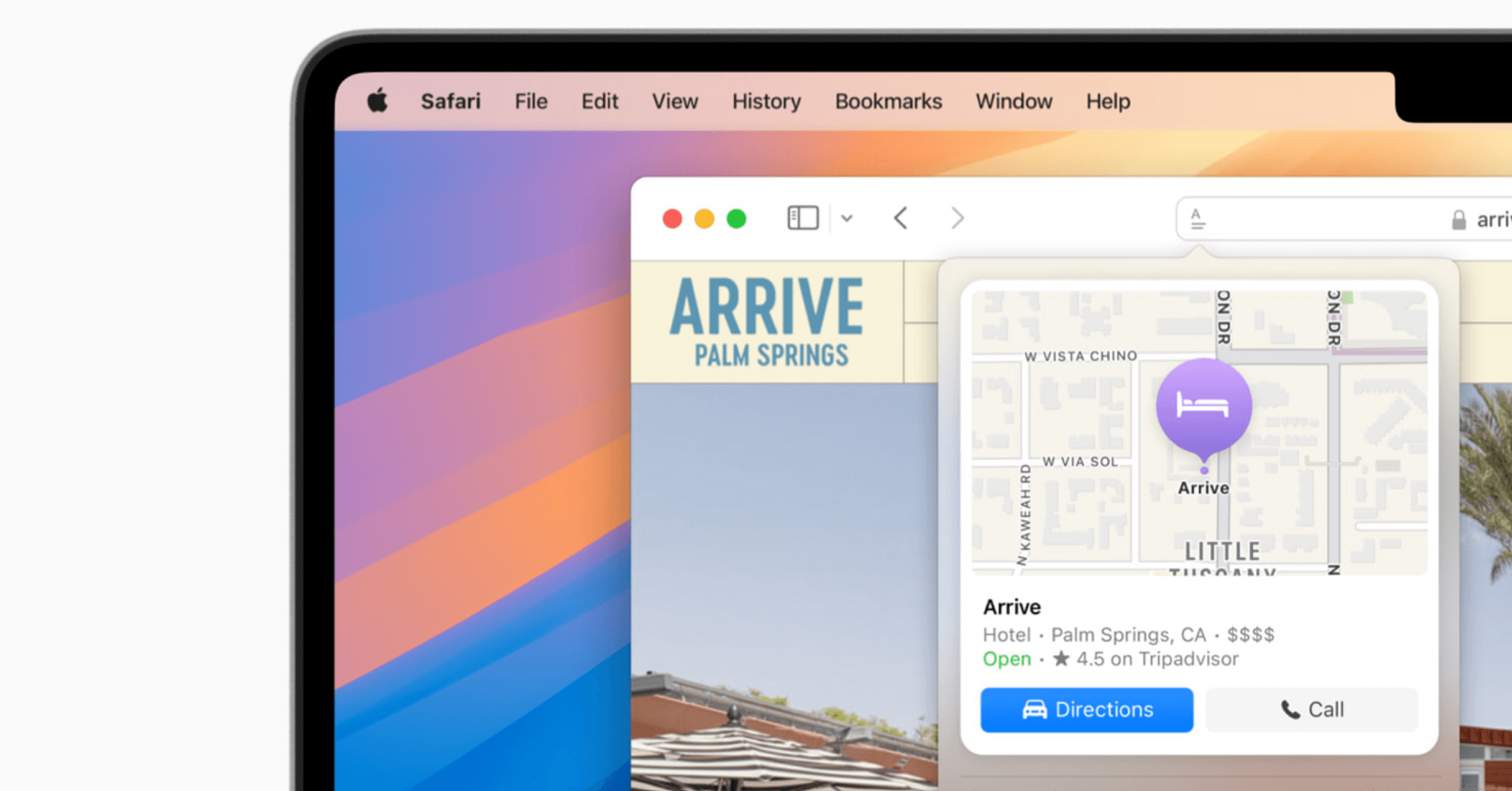
Task: Click the ARRIVE Palm Springs logo
Action: pyautogui.click(x=767, y=322)
